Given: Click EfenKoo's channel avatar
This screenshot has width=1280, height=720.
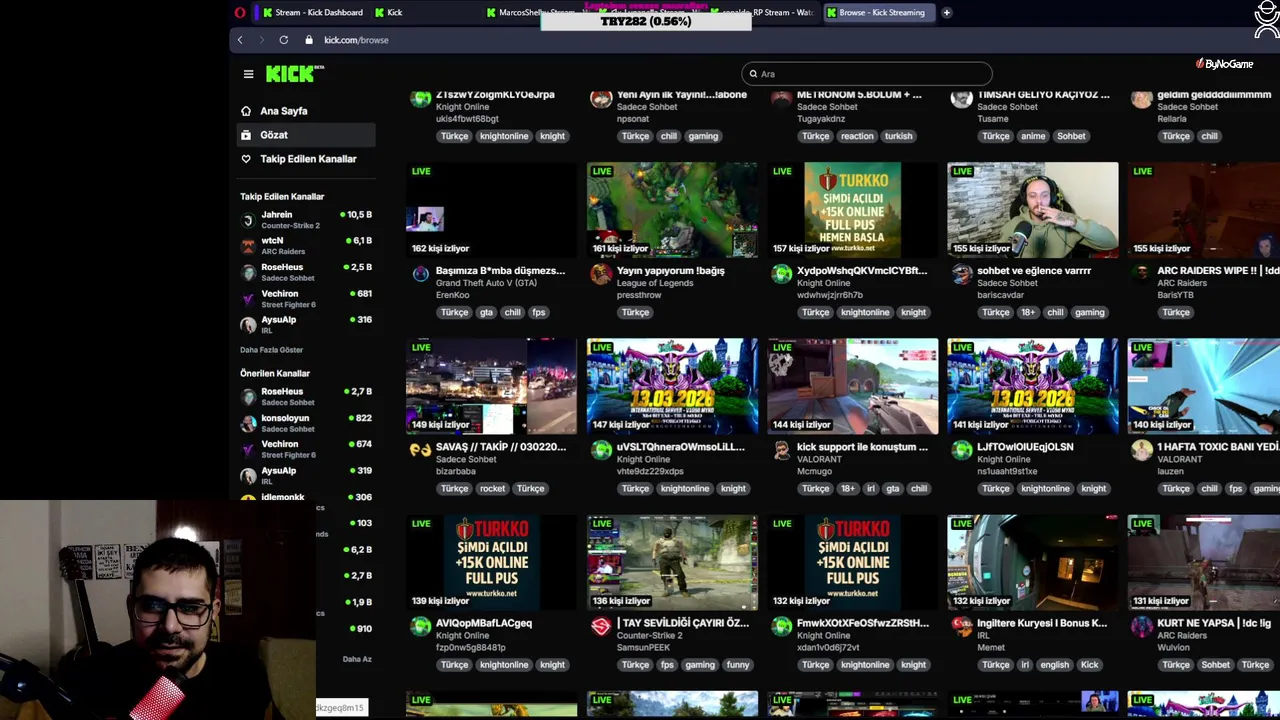Looking at the screenshot, I should pos(421,274).
